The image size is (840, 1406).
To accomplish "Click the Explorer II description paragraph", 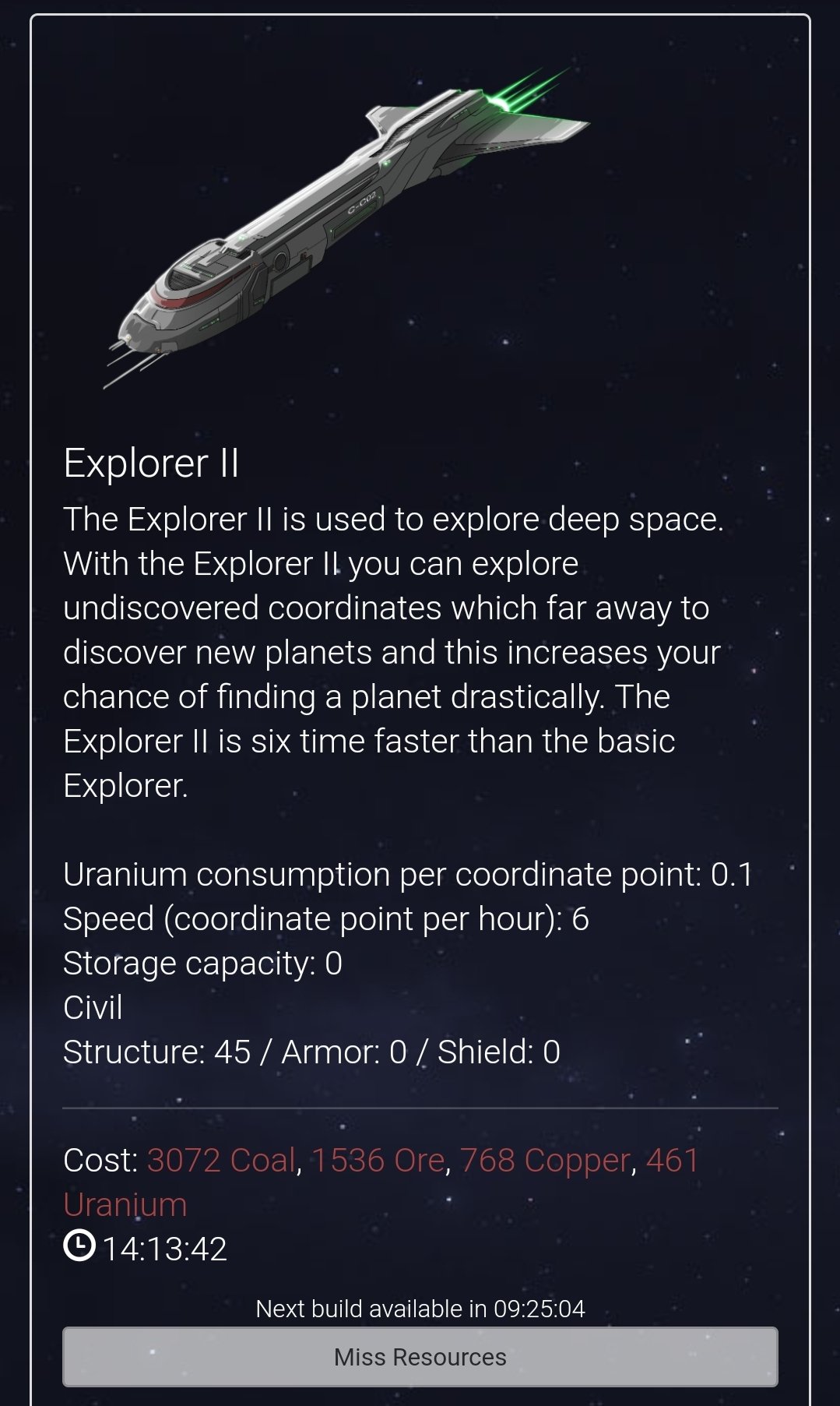I will click(x=394, y=652).
